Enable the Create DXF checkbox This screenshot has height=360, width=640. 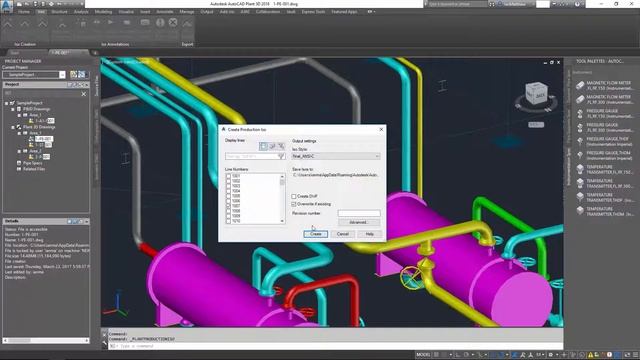293,196
